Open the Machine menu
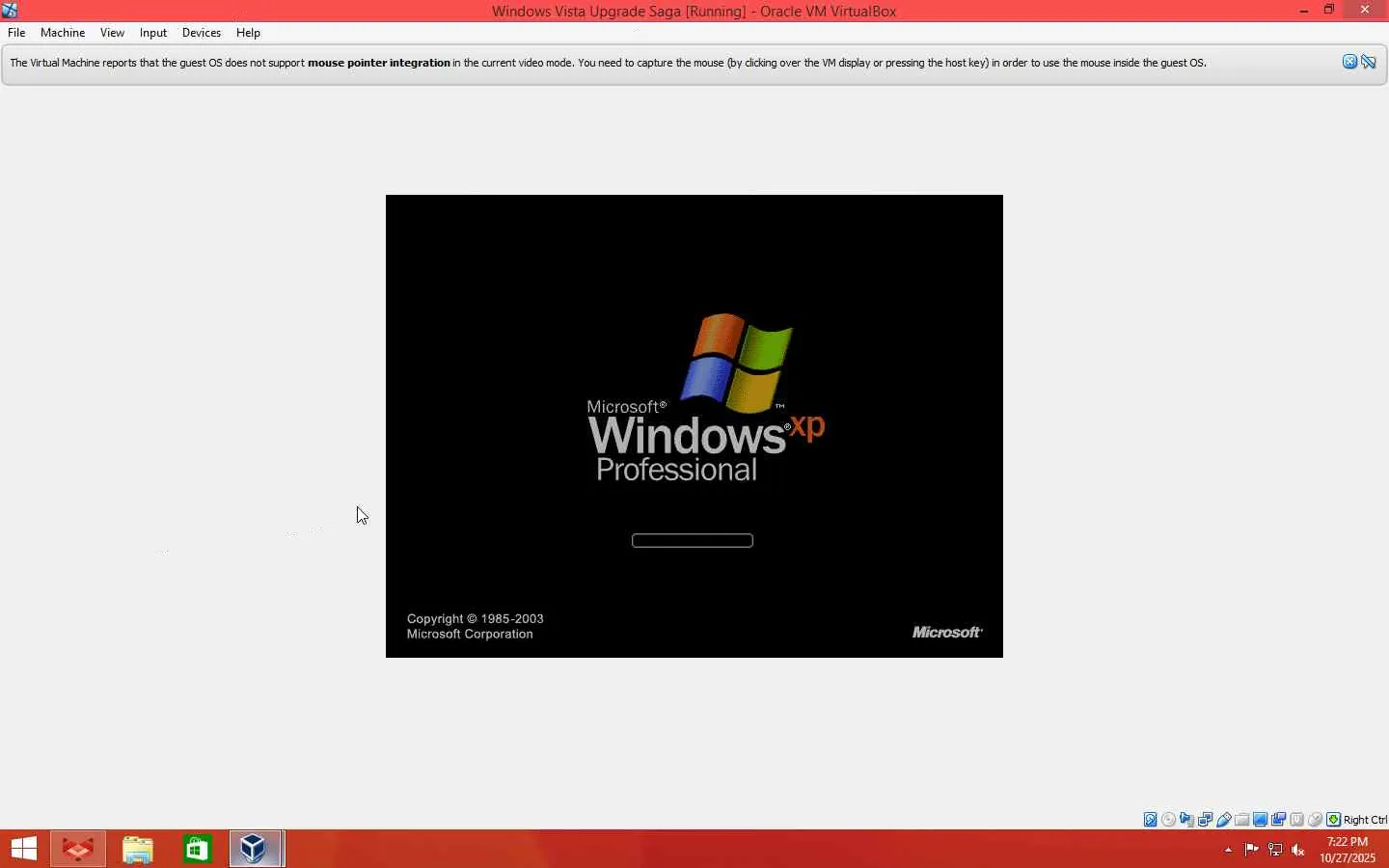This screenshot has width=1389, height=868. 63,33
